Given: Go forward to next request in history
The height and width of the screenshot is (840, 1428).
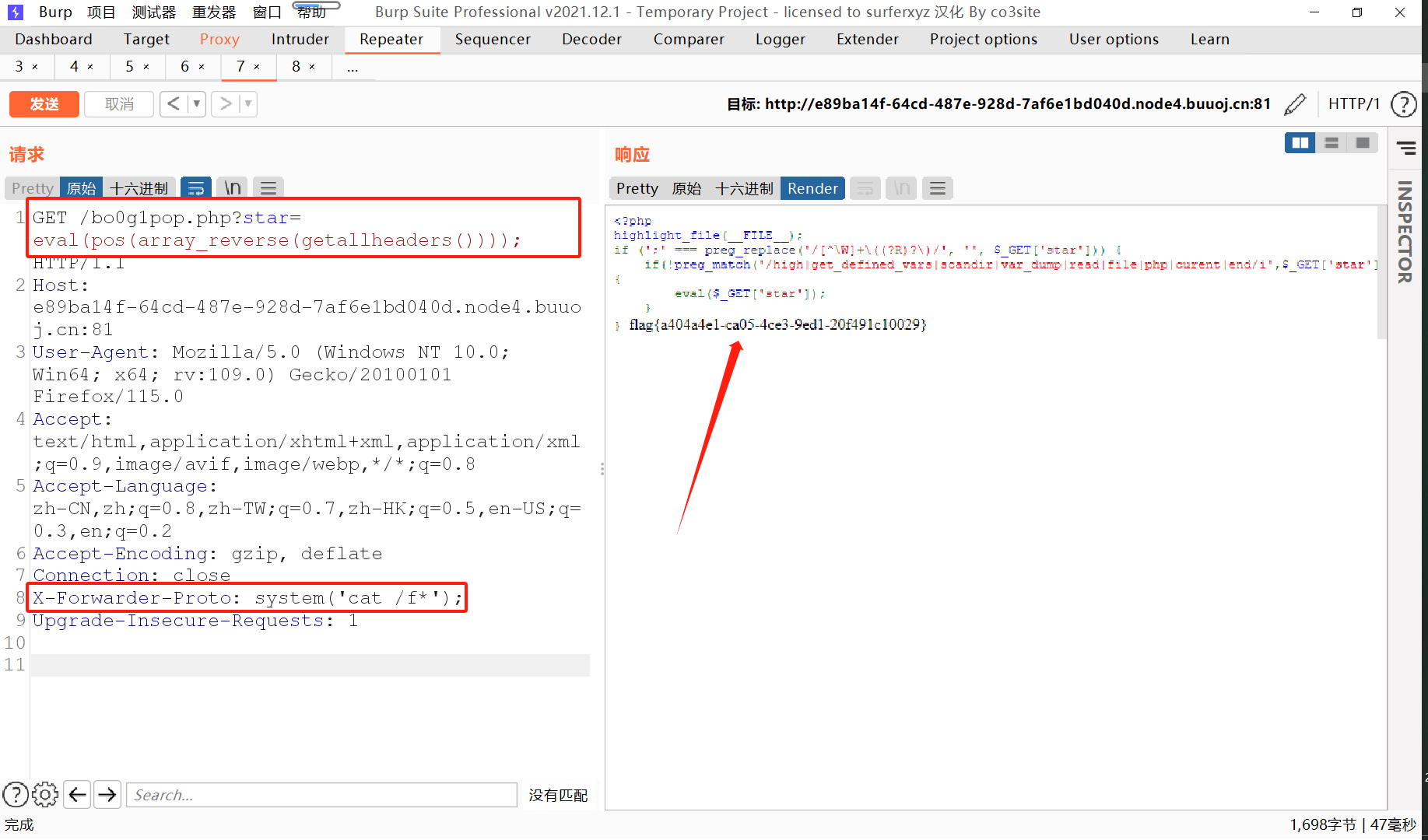Looking at the screenshot, I should (x=226, y=103).
